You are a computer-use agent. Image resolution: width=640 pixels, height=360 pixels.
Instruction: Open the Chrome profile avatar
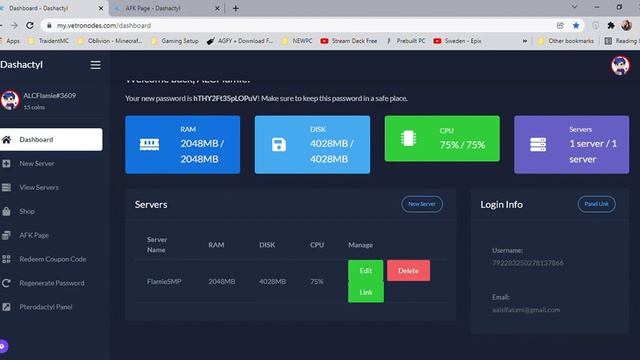click(627, 25)
